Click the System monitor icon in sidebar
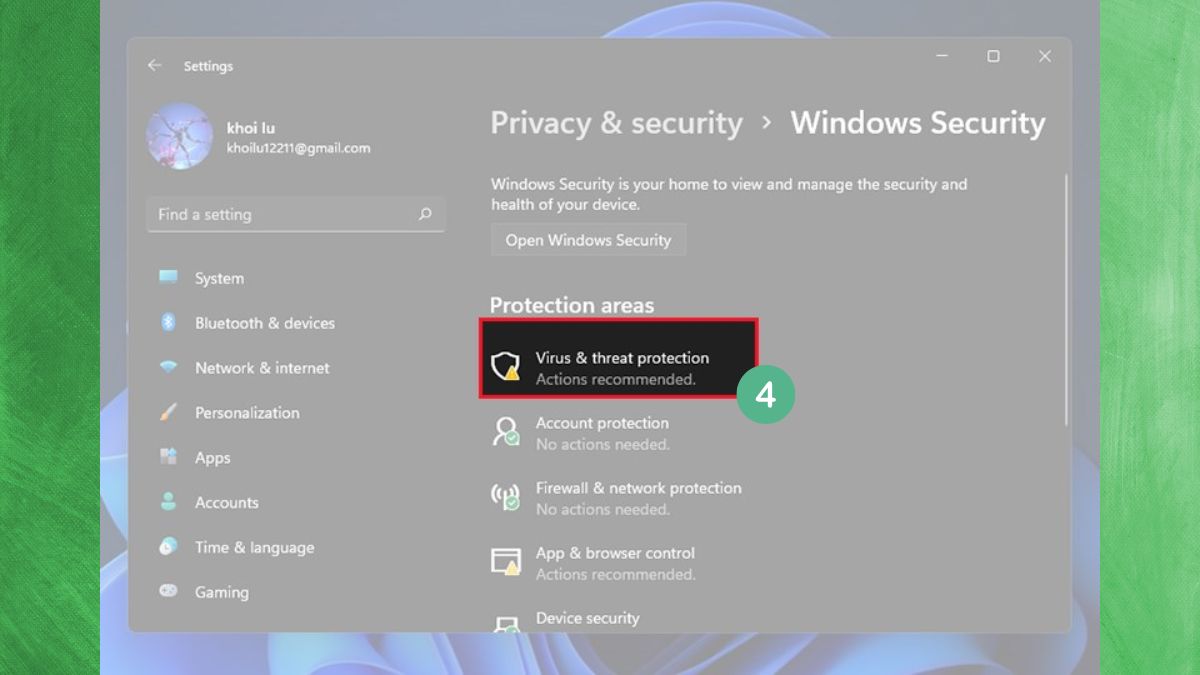1200x675 pixels. coord(168,277)
